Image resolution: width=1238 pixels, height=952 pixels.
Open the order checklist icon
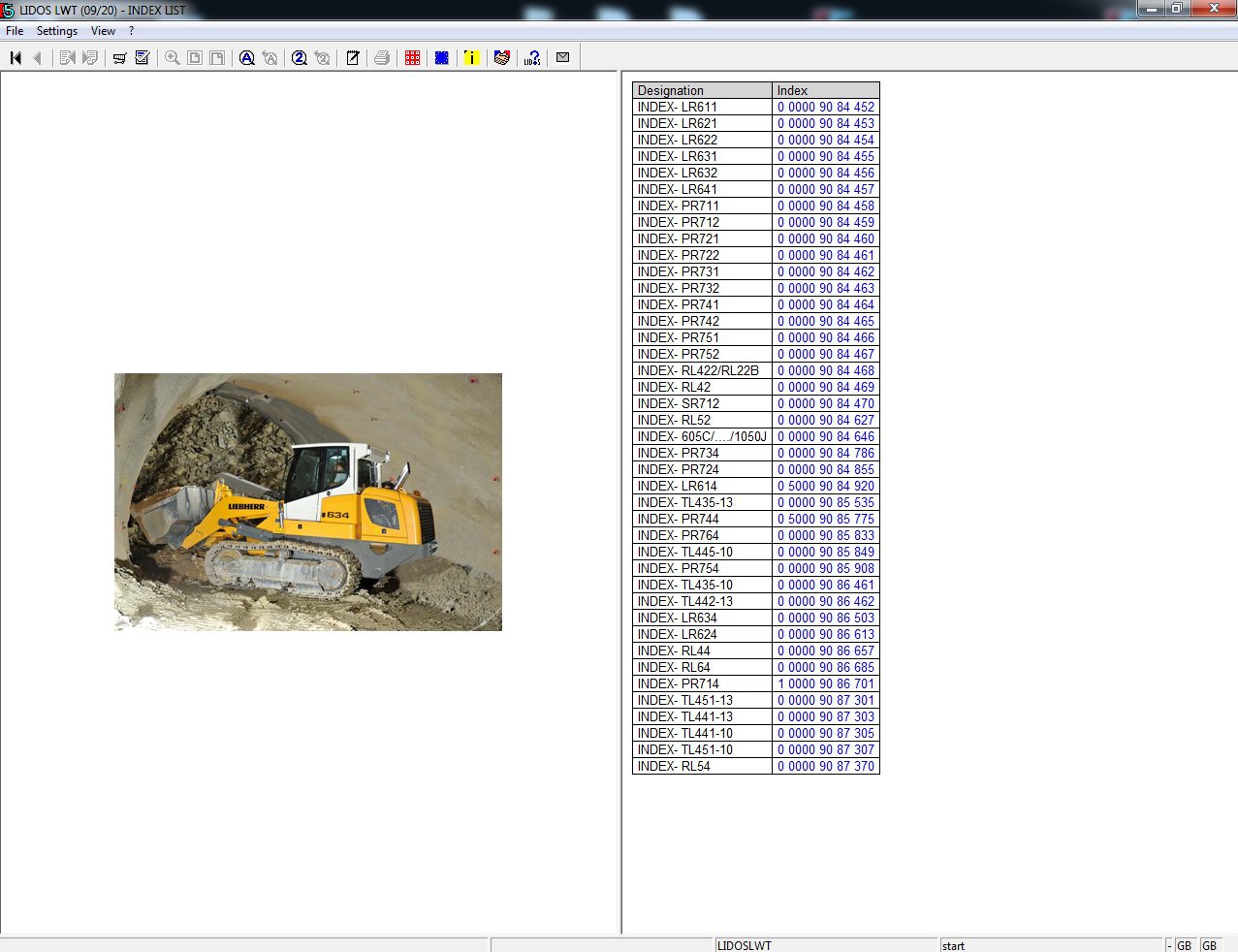pos(143,58)
